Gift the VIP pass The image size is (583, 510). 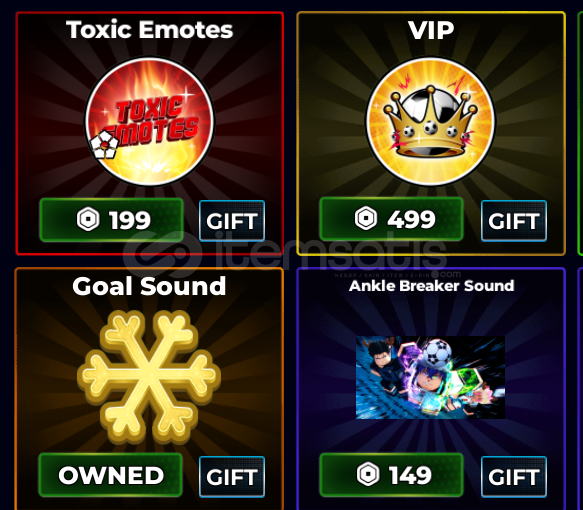pyautogui.click(x=514, y=221)
